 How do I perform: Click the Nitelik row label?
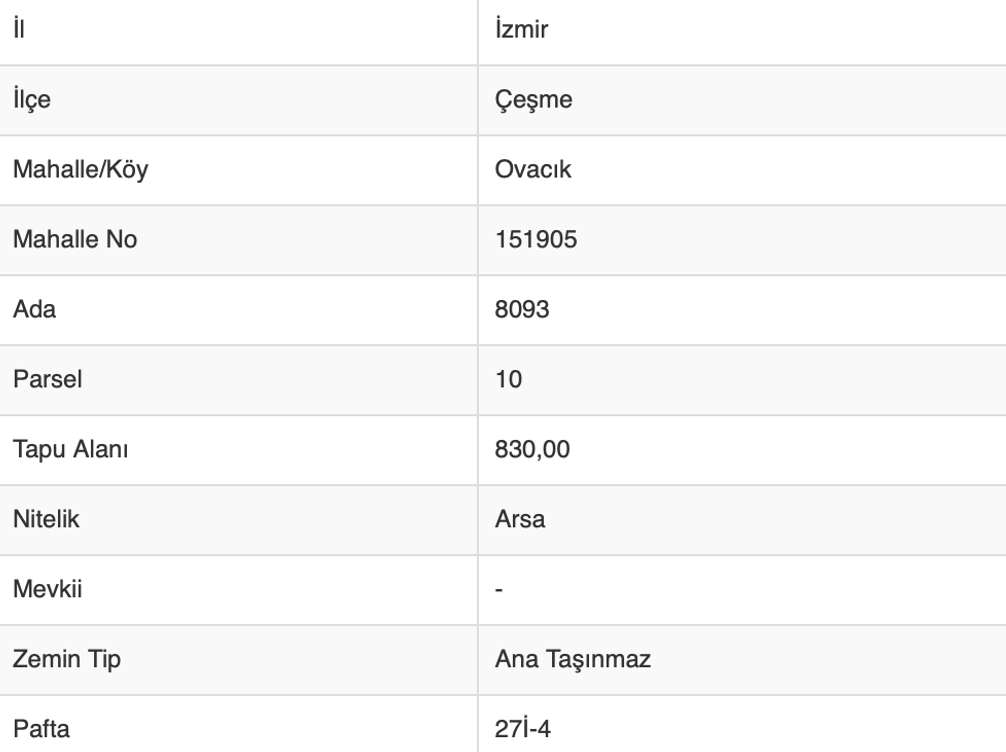coord(44,520)
